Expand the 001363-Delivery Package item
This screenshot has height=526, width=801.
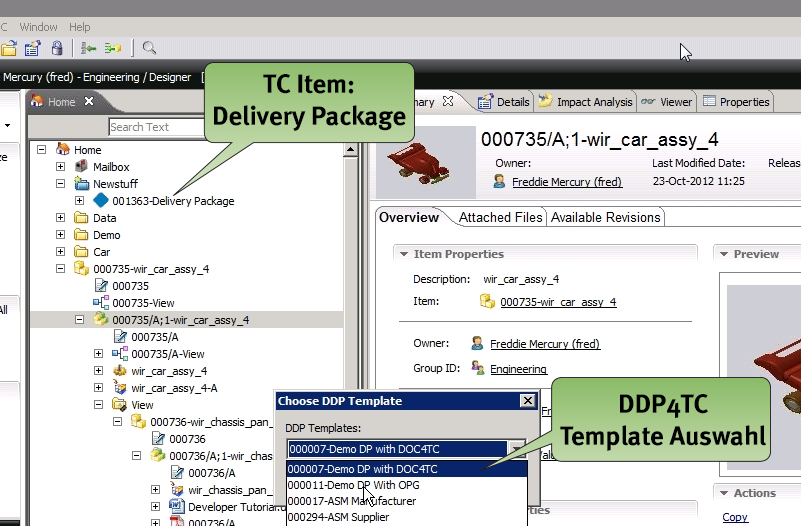[79, 201]
